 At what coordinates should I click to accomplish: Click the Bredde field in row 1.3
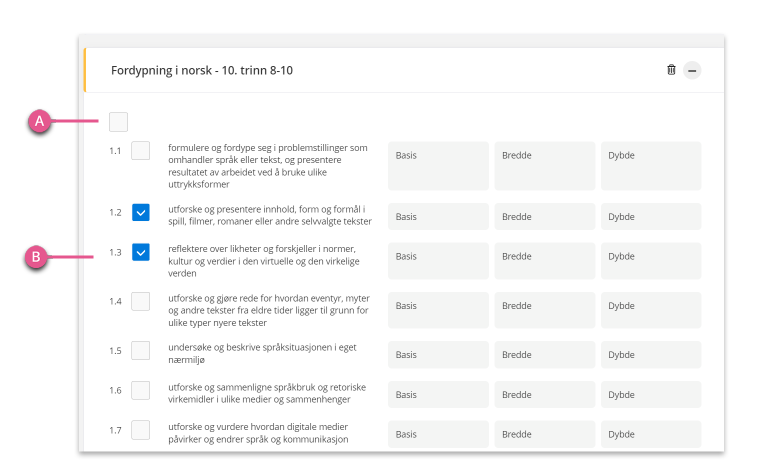(x=545, y=261)
